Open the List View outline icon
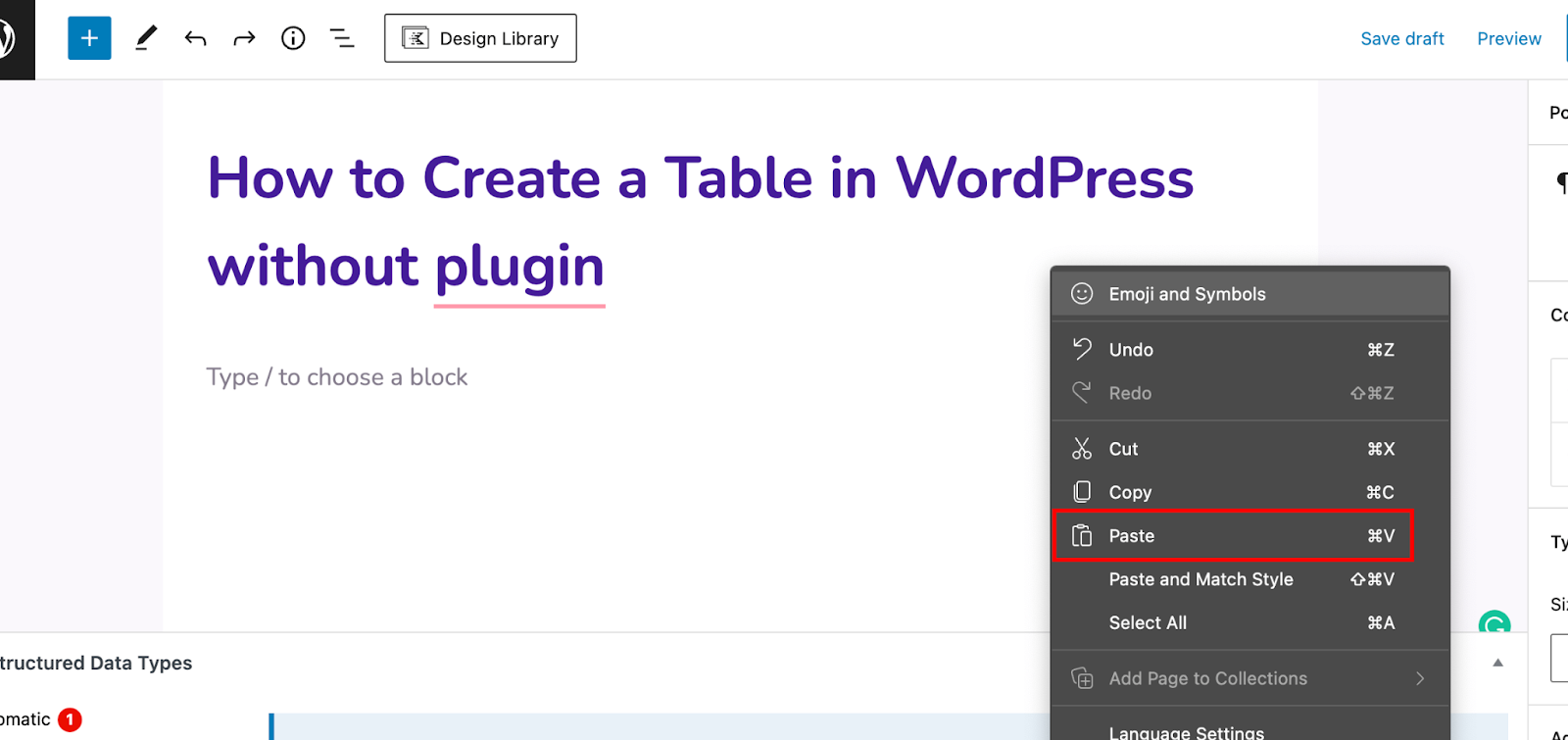Viewport: 1568px width, 740px height. tap(342, 38)
